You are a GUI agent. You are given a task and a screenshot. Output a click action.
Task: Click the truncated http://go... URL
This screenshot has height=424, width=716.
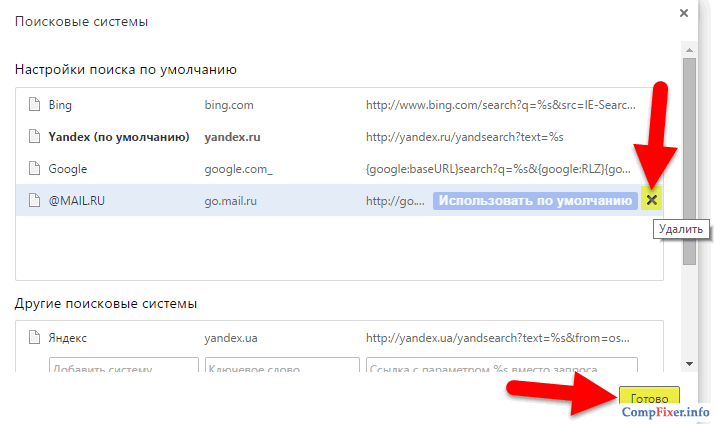point(395,201)
